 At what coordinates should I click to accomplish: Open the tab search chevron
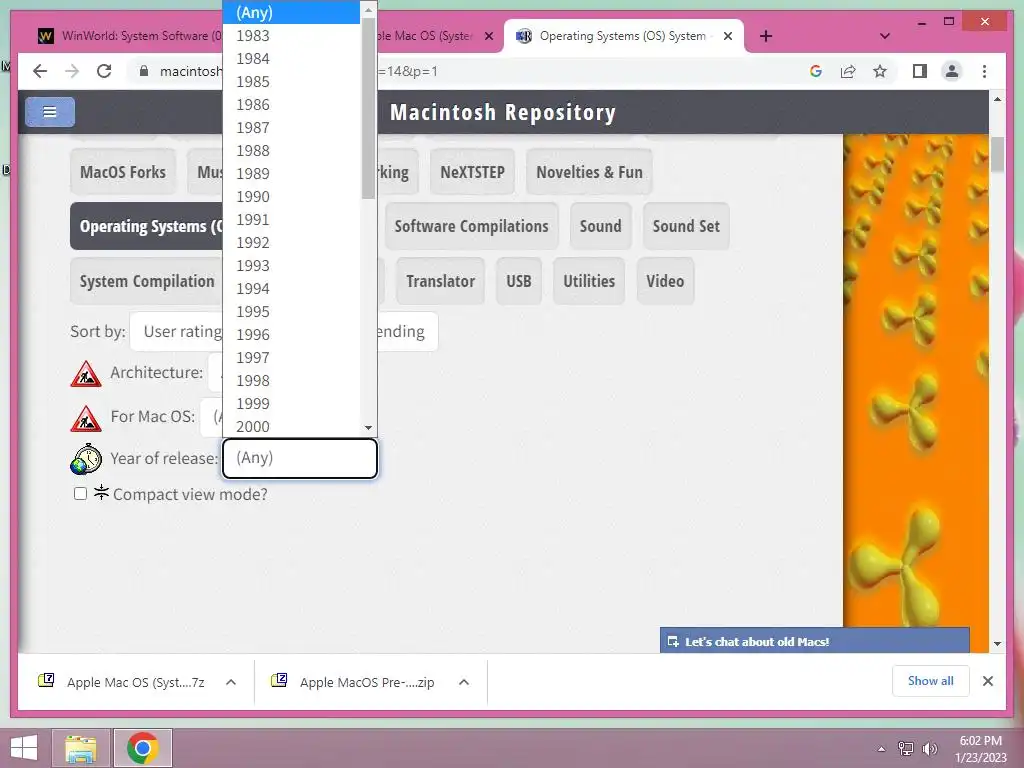885,36
